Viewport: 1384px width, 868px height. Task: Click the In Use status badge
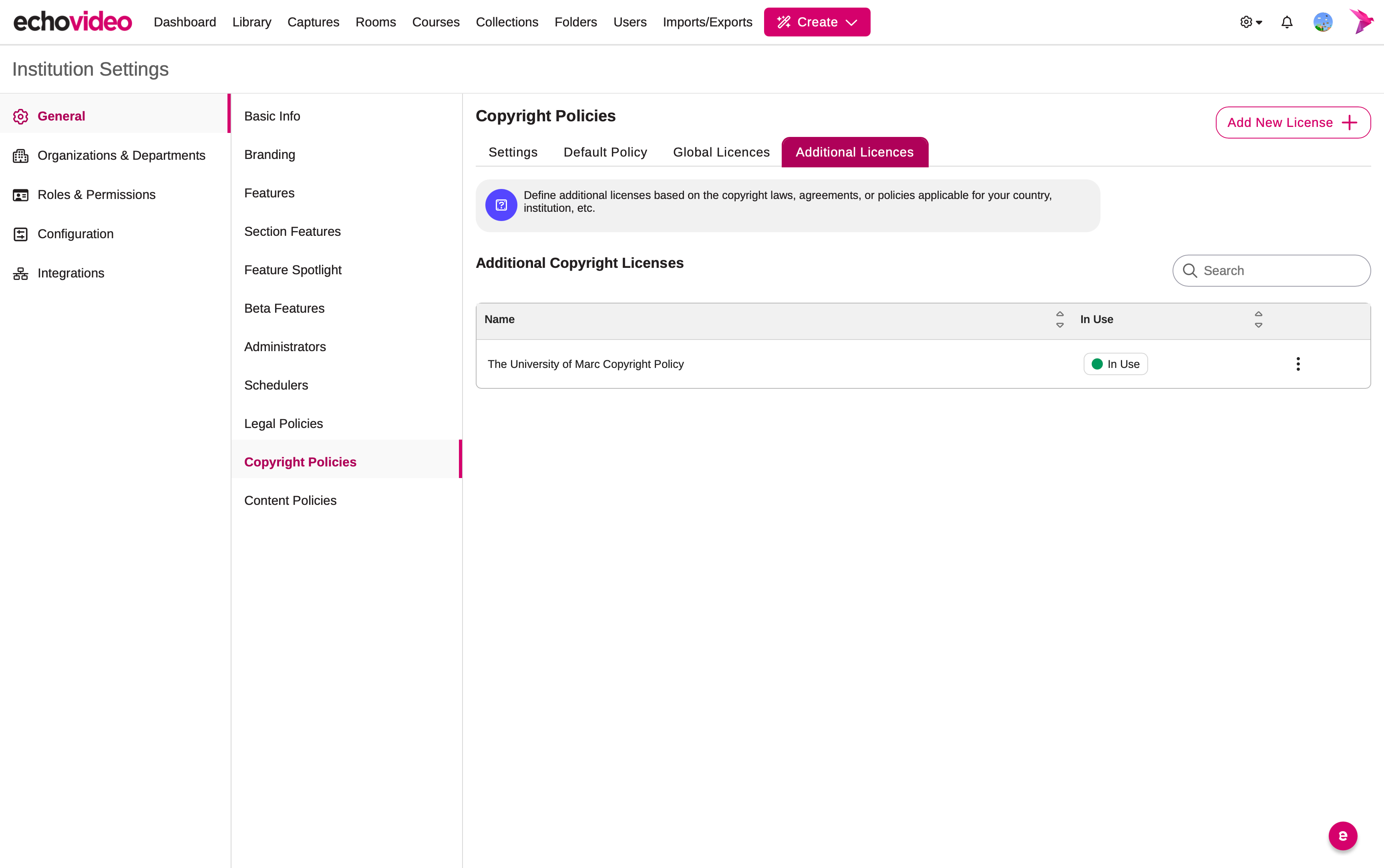click(1115, 364)
